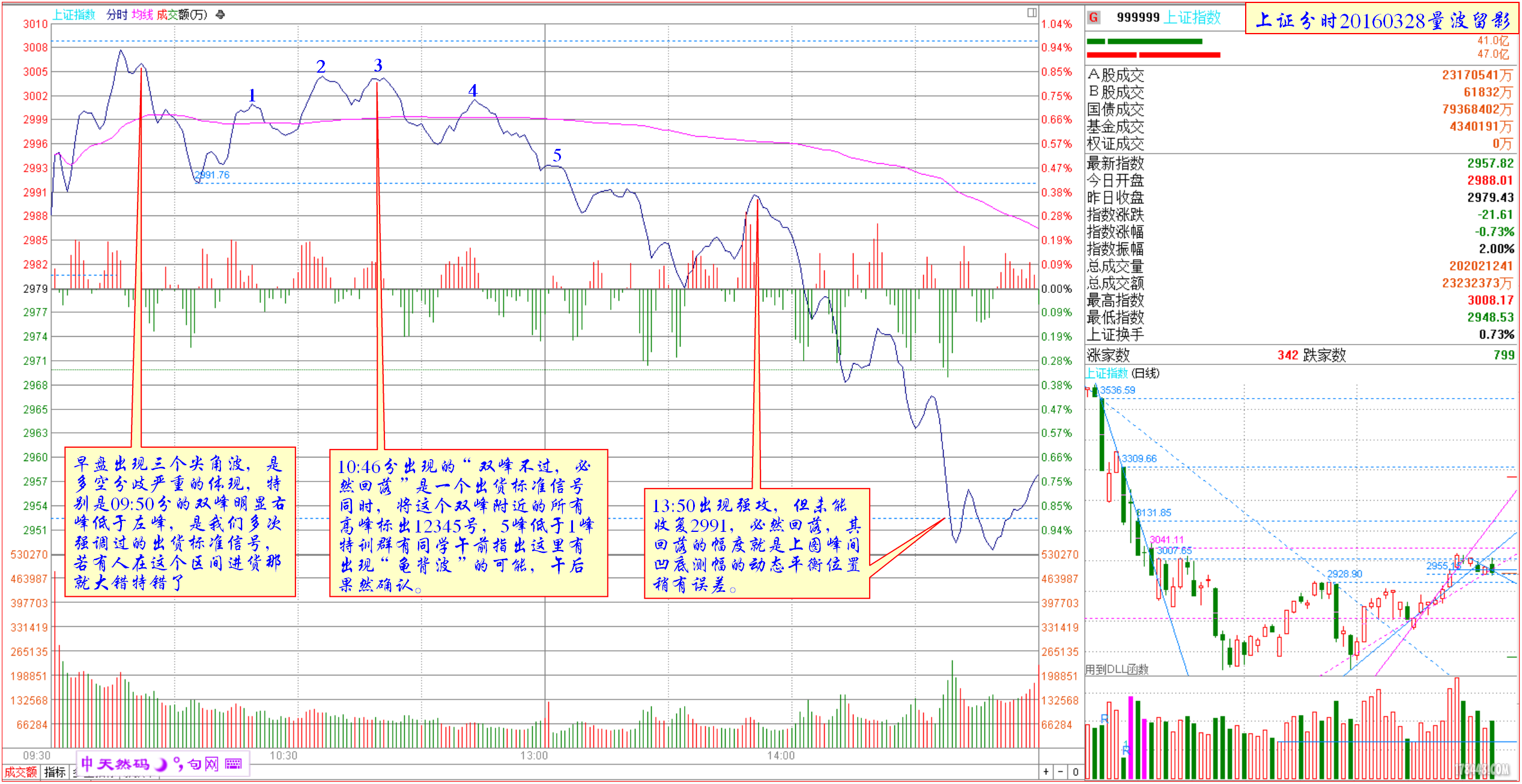The image size is (1522, 784).
Task: Click the 2928.90 price label in the daily chart
Action: tap(1345, 574)
